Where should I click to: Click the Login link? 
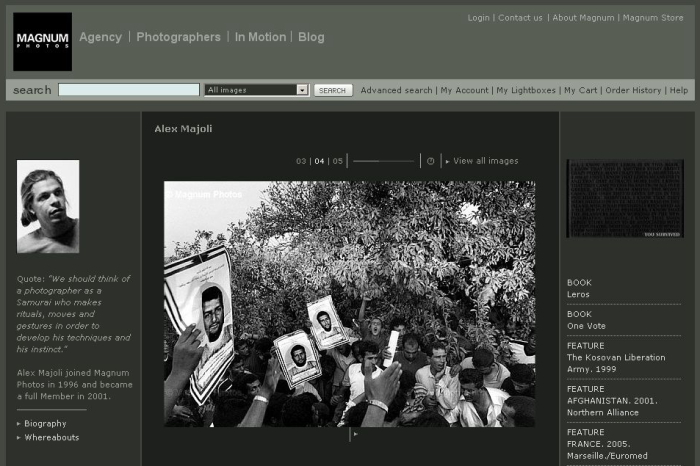tap(479, 18)
